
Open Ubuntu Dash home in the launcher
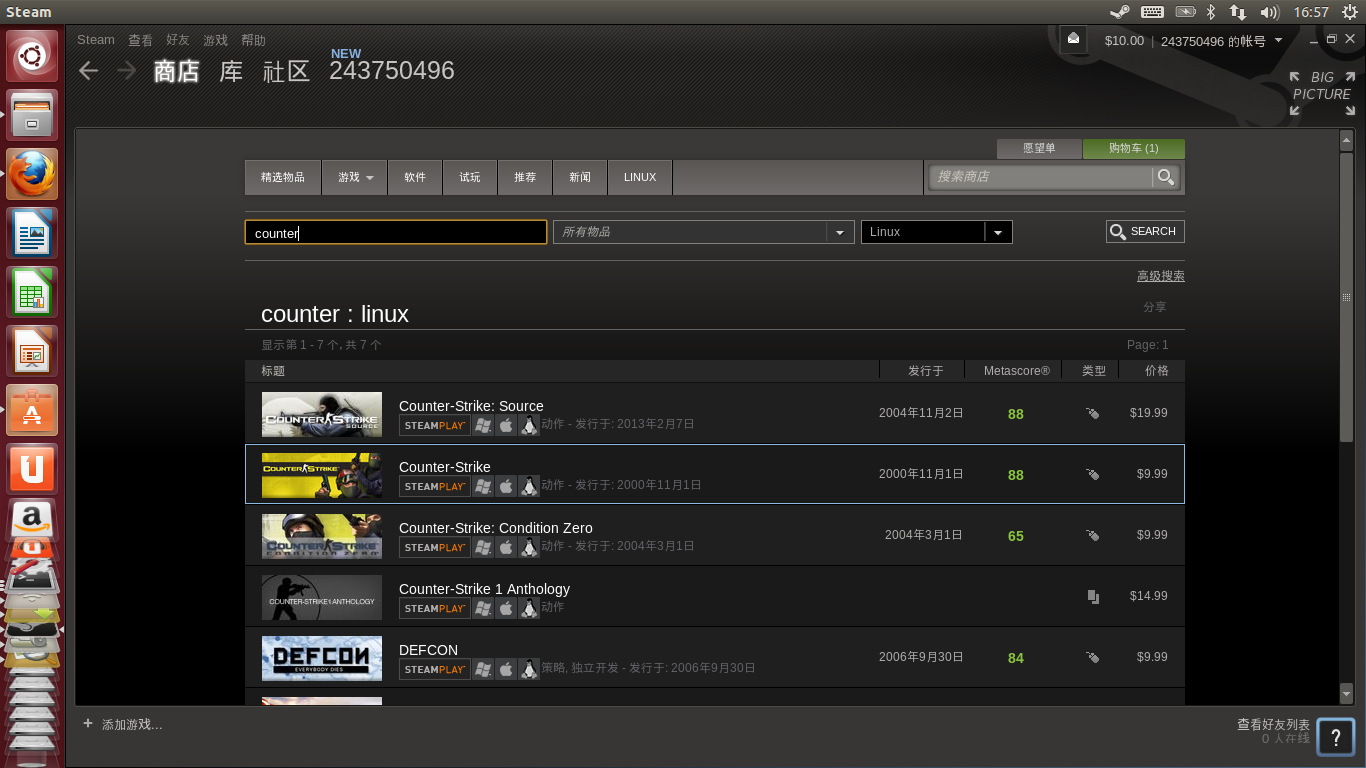click(32, 56)
